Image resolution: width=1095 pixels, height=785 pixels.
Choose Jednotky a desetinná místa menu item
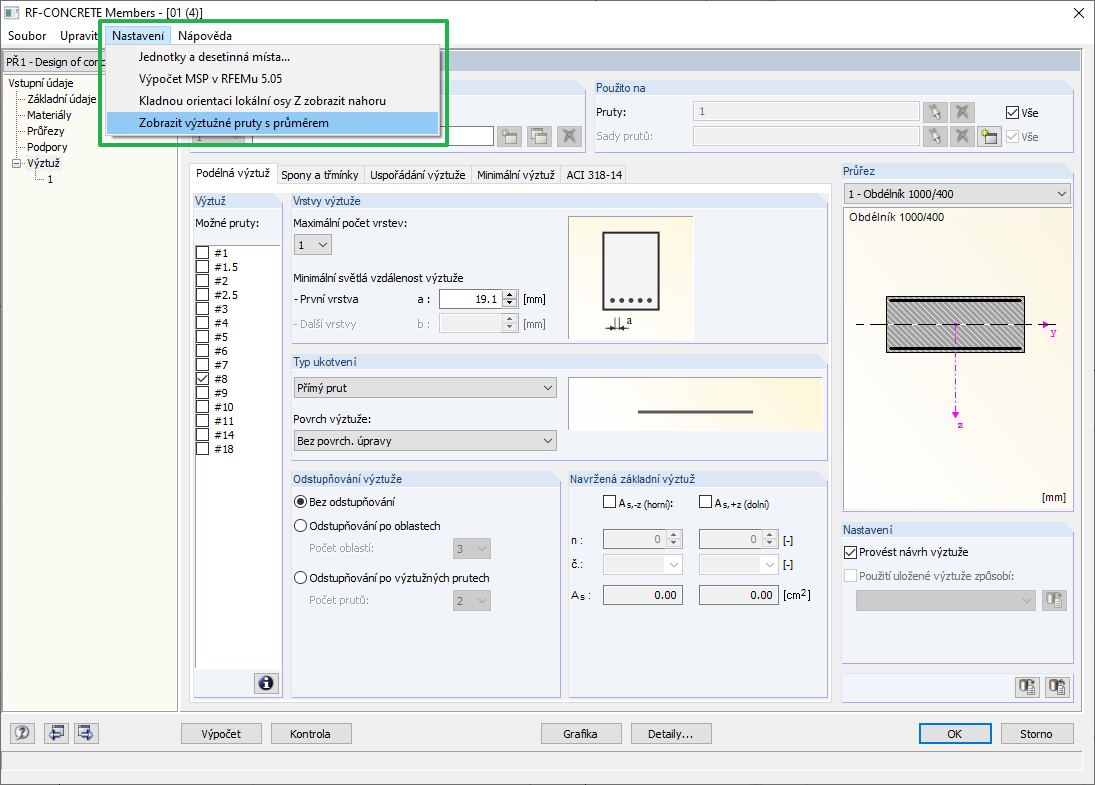272,57
